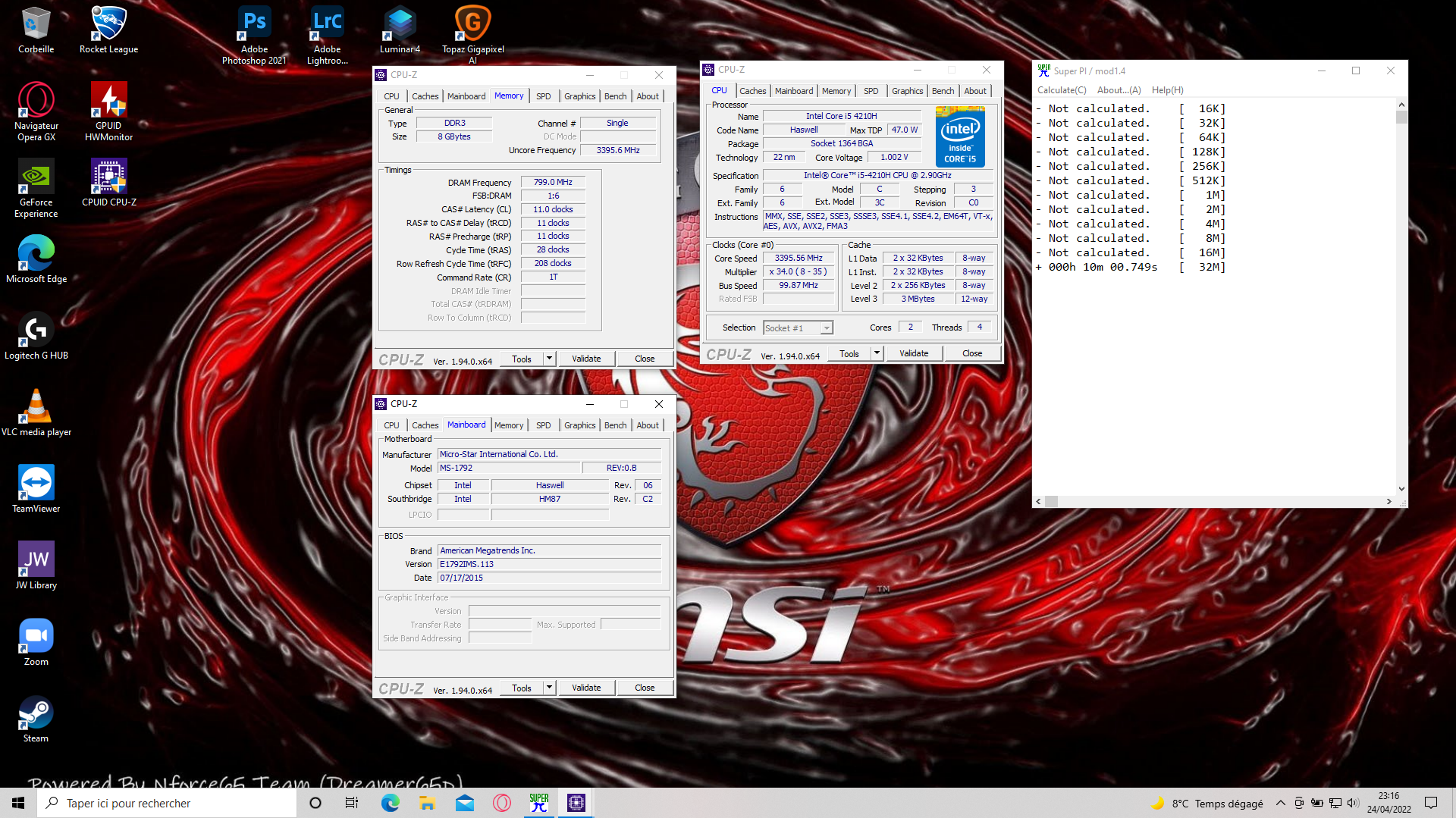Click BIOS version E1792IMS.113 field
This screenshot has width=1456, height=818.
click(549, 564)
